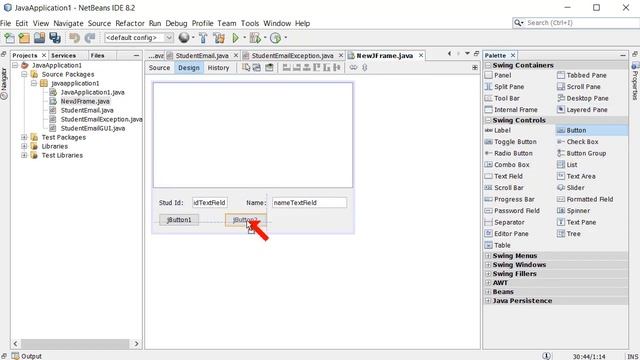
Task: Click the Profile Project icon
Action: point(276,38)
